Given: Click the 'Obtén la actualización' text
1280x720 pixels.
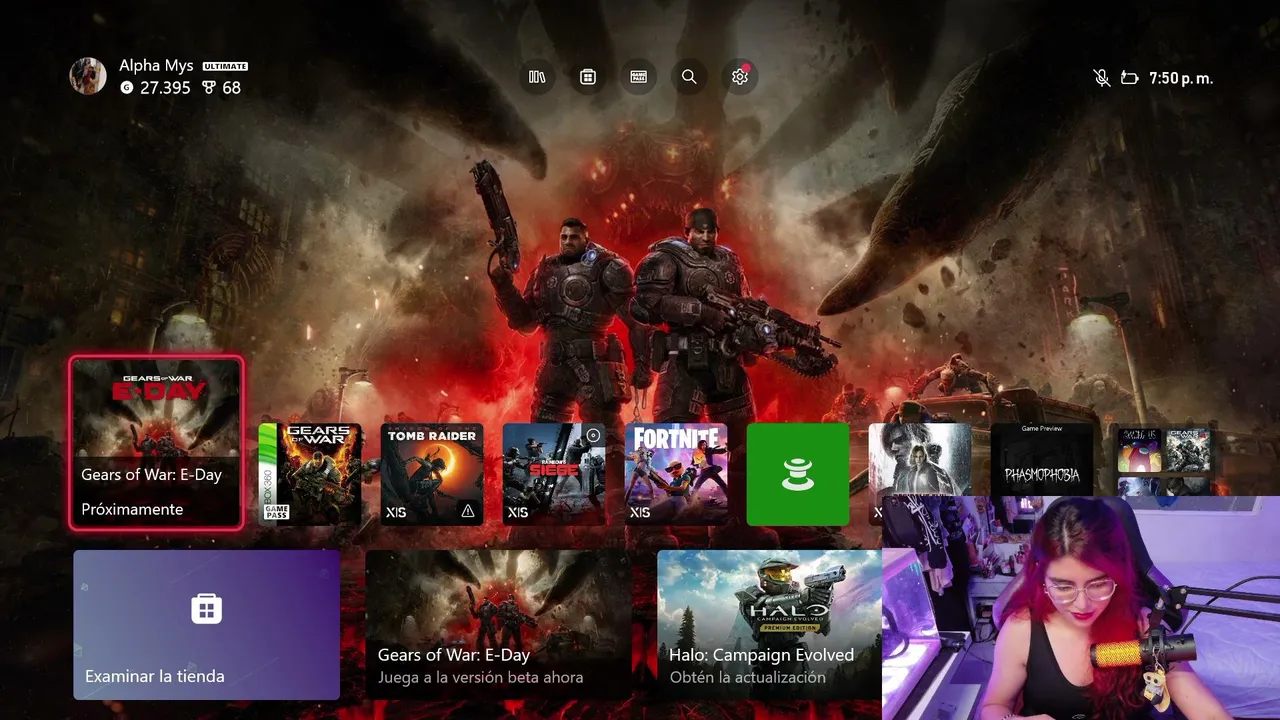Looking at the screenshot, I should coord(748,677).
